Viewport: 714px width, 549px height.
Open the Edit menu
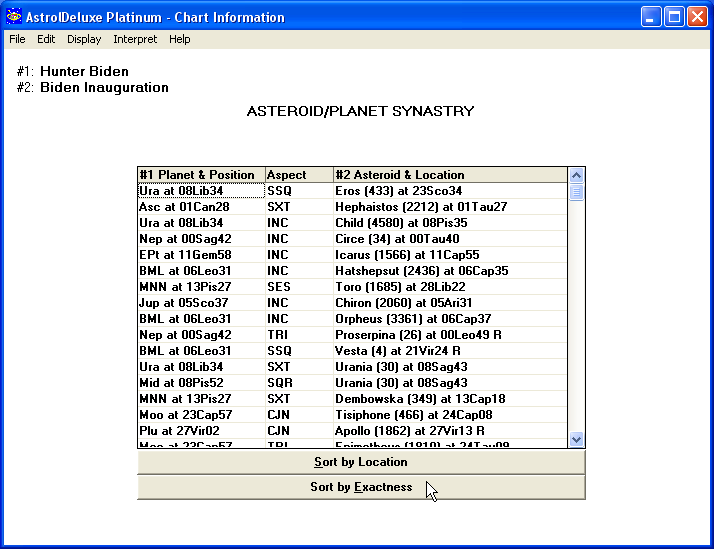46,39
